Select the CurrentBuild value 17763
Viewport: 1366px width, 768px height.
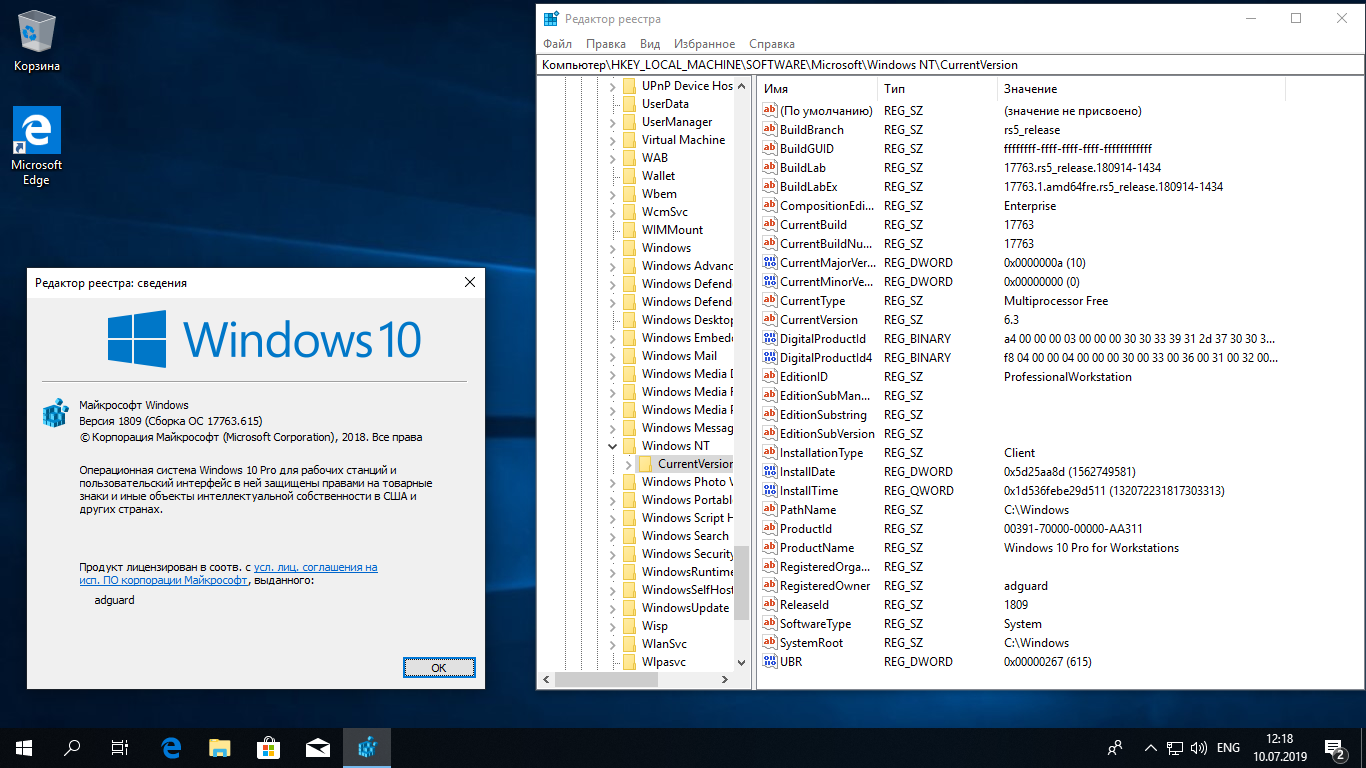[1019, 225]
